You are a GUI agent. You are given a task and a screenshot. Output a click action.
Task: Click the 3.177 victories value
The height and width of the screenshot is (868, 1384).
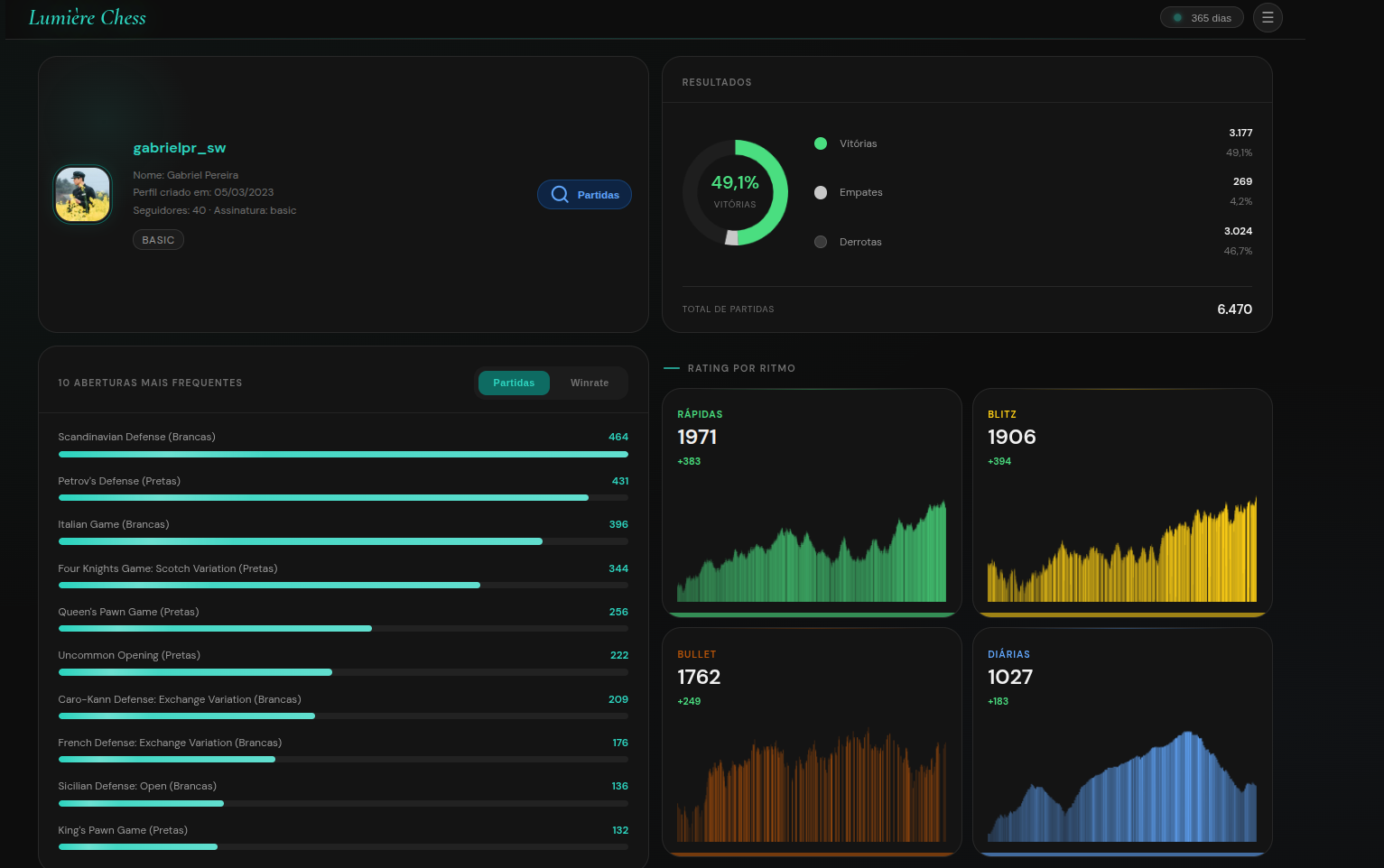tap(1240, 133)
